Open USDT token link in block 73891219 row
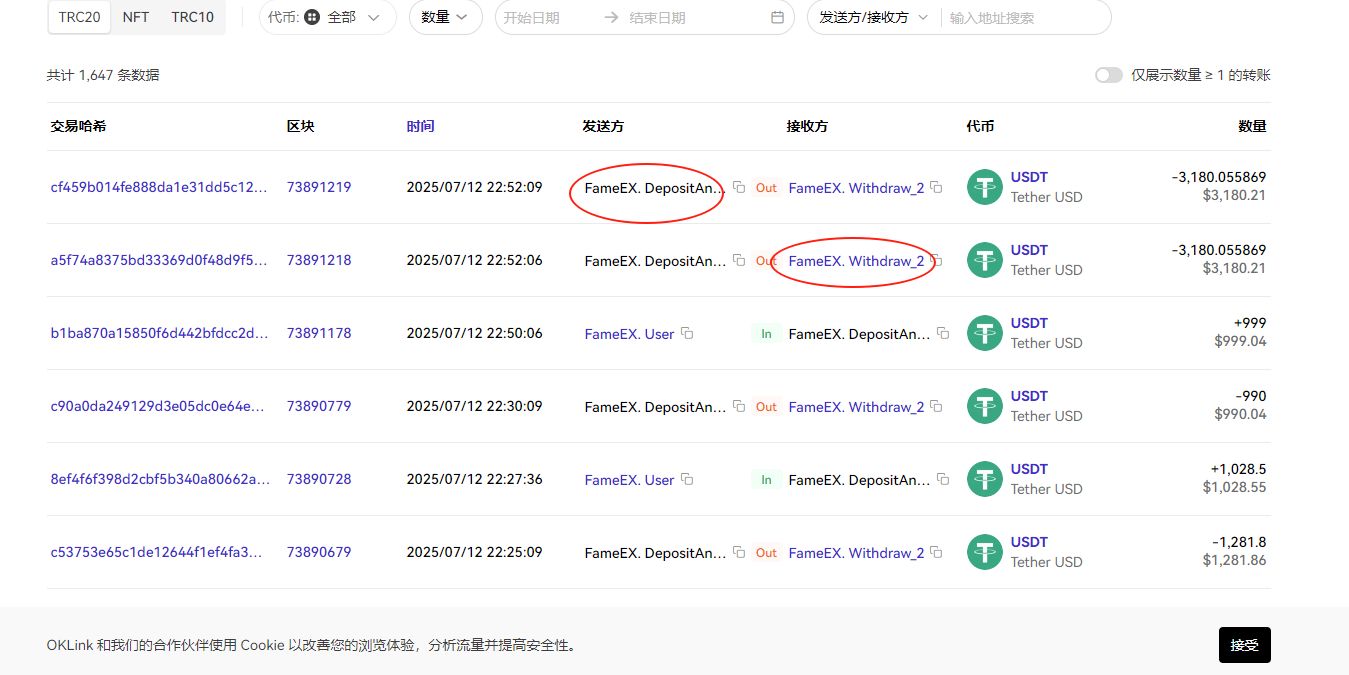Viewport: 1349px width, 675px height. pos(1029,177)
